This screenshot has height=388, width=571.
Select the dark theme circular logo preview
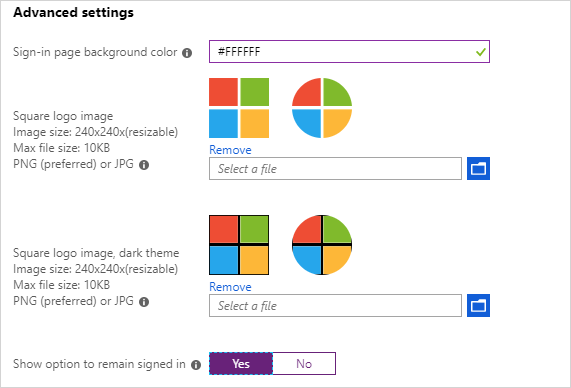tap(322, 245)
